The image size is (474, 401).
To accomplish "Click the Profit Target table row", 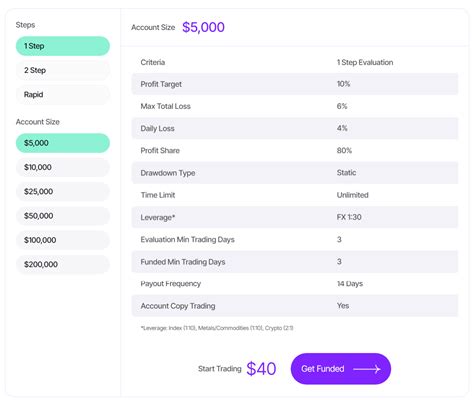I will 295,84.
